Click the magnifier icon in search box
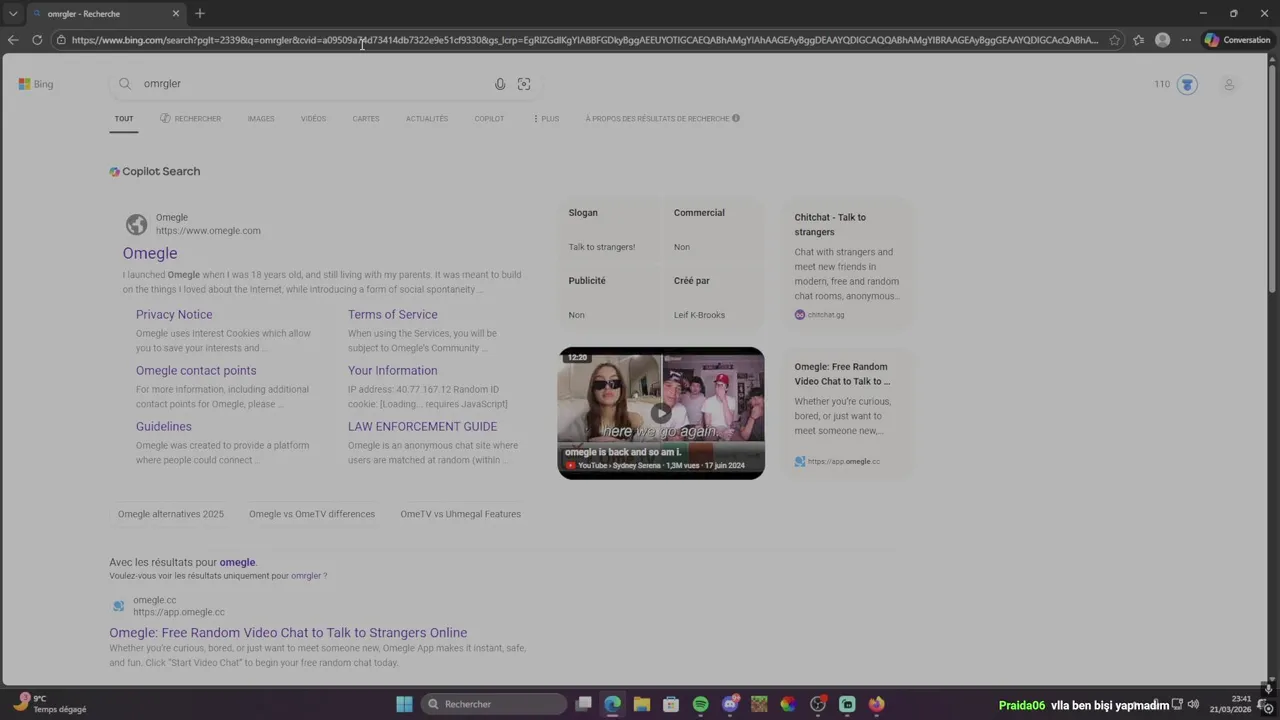The width and height of the screenshot is (1280, 720). pyautogui.click(x=125, y=84)
